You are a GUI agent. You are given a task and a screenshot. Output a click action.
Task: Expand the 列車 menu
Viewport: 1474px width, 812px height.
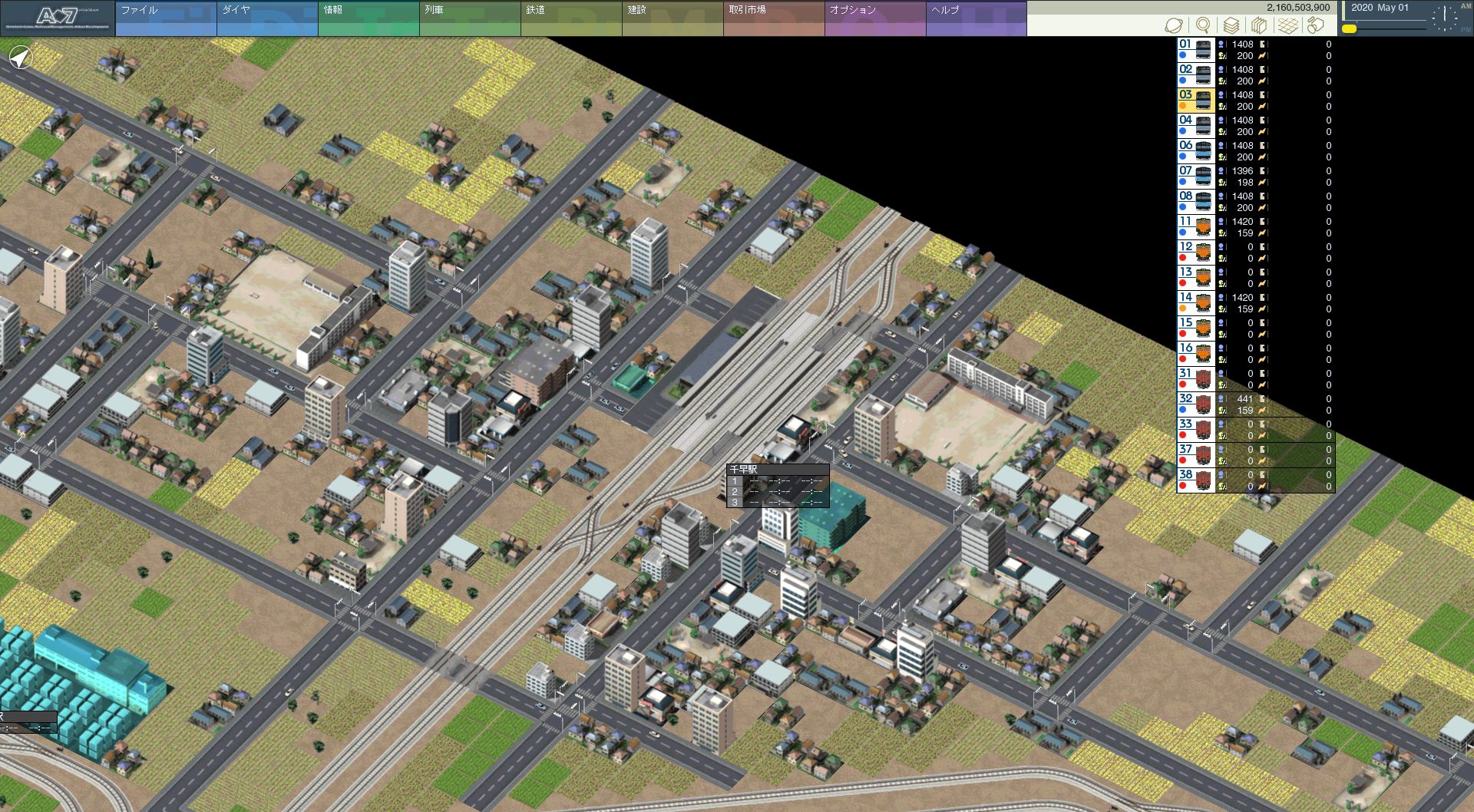pos(469,18)
